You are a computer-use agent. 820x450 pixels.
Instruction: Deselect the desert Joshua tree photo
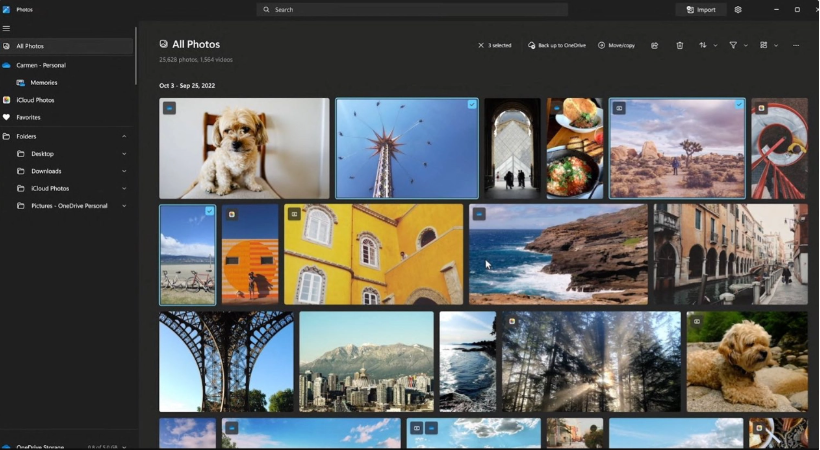pos(739,104)
